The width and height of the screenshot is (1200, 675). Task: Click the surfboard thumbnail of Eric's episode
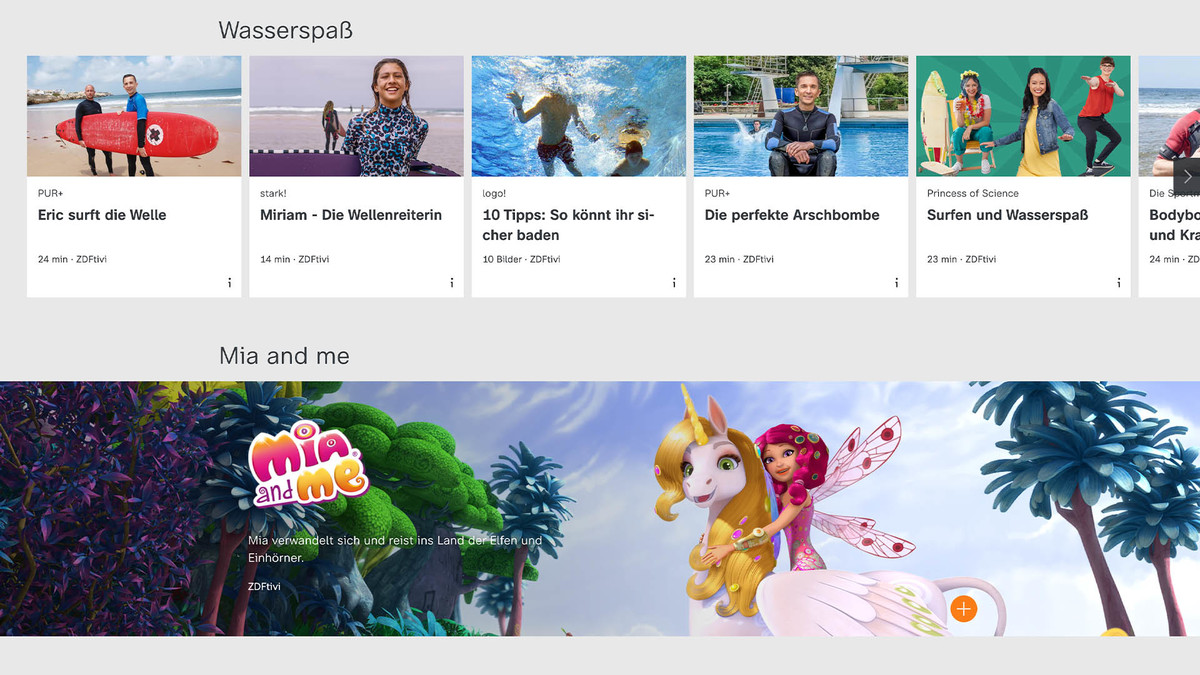[134, 116]
